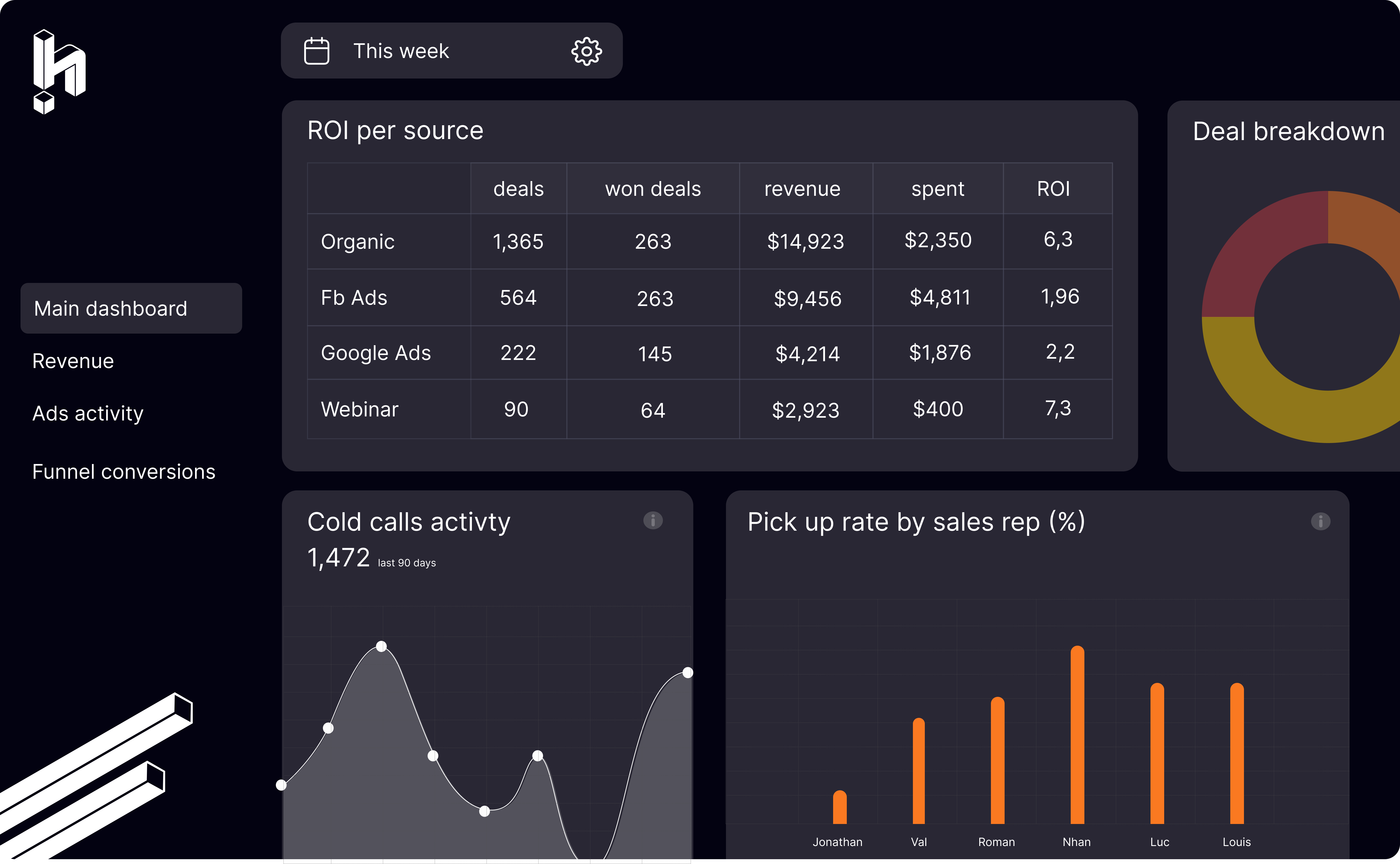Click the ROI column header

1053,189
